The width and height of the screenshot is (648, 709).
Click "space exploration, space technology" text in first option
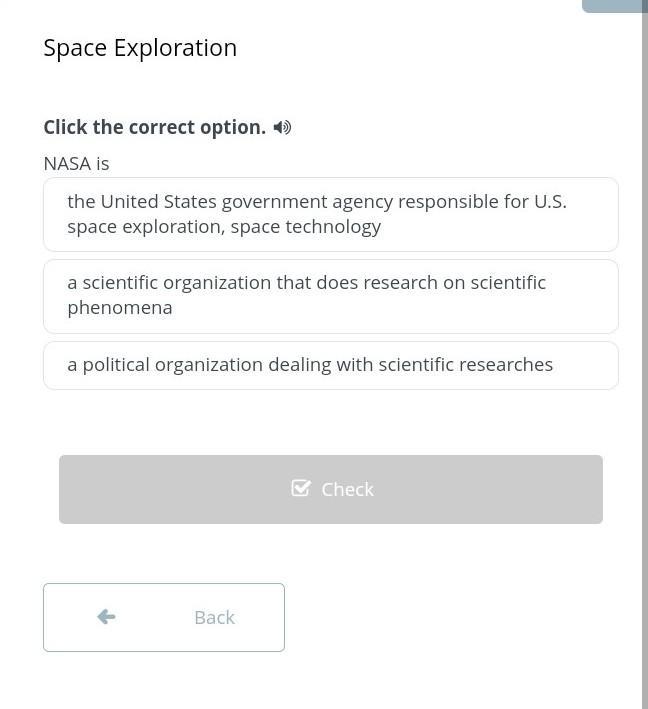point(224,227)
